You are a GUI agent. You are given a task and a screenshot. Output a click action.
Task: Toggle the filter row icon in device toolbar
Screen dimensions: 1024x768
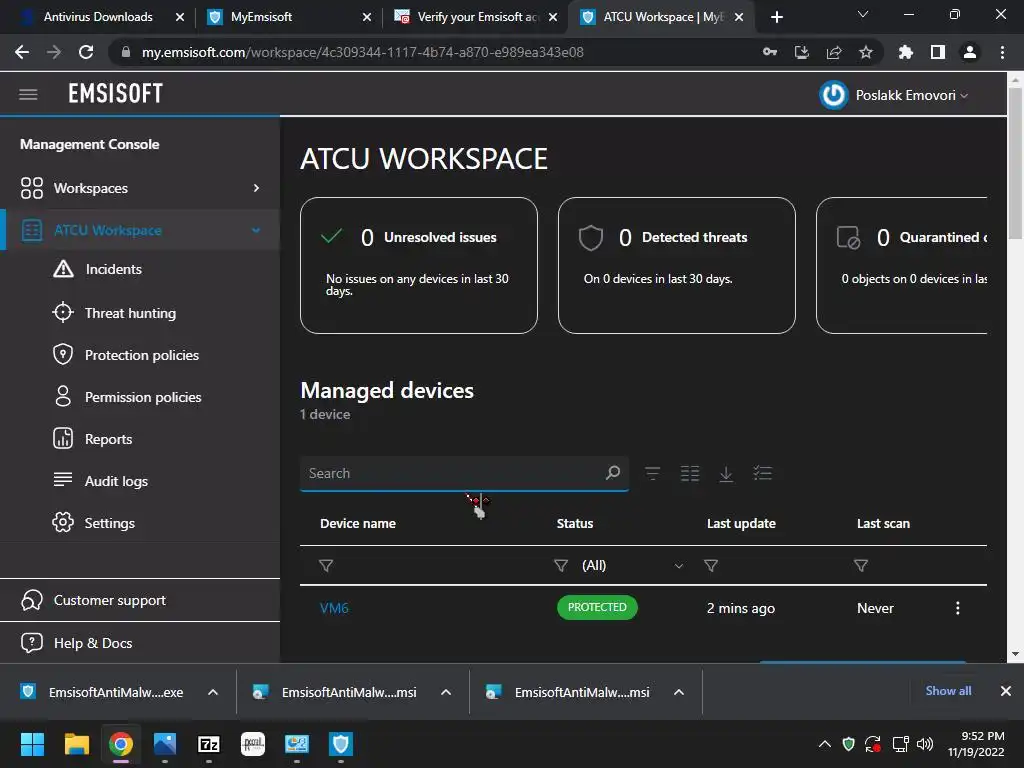(x=652, y=473)
